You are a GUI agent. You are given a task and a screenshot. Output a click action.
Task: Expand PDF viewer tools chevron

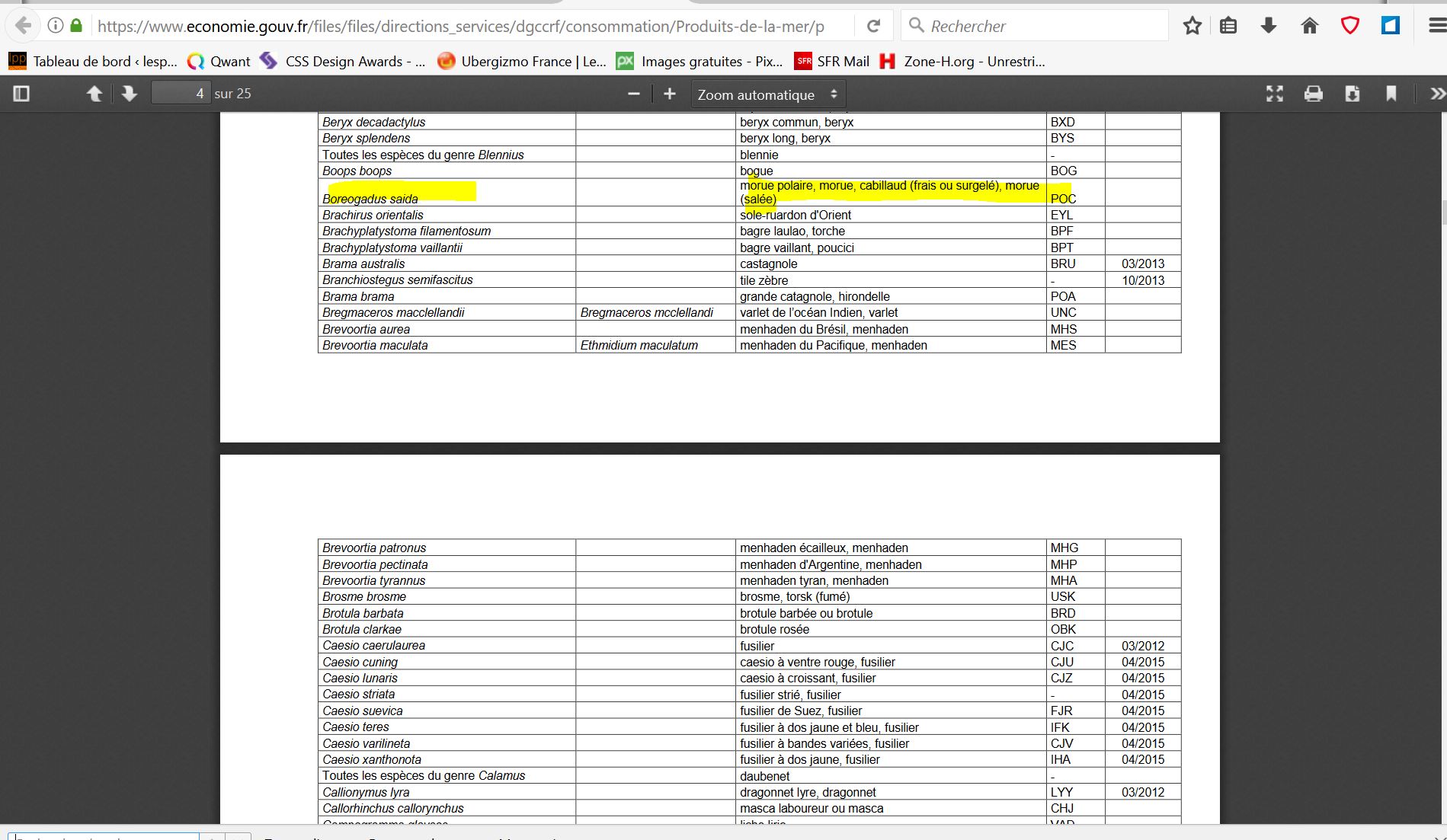pos(1436,94)
